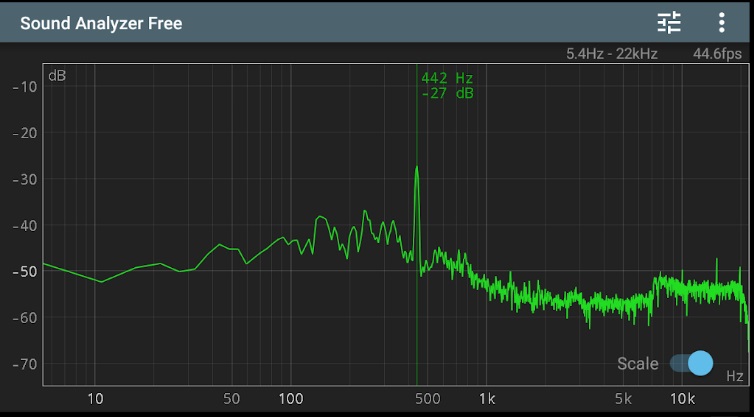Click the '-10' dB axis value
This screenshot has width=754, height=417.
coord(25,87)
